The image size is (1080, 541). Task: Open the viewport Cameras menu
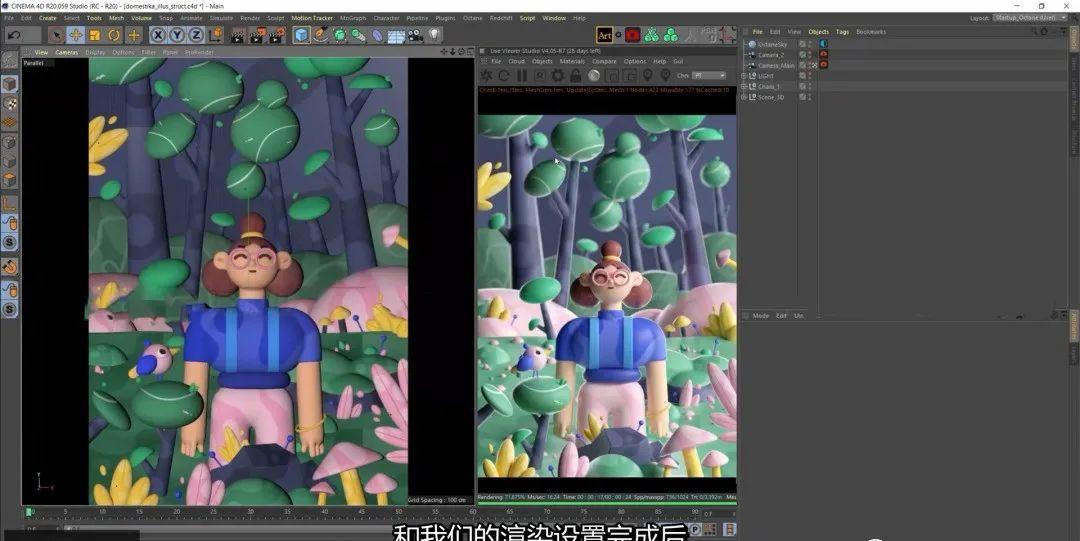click(66, 52)
